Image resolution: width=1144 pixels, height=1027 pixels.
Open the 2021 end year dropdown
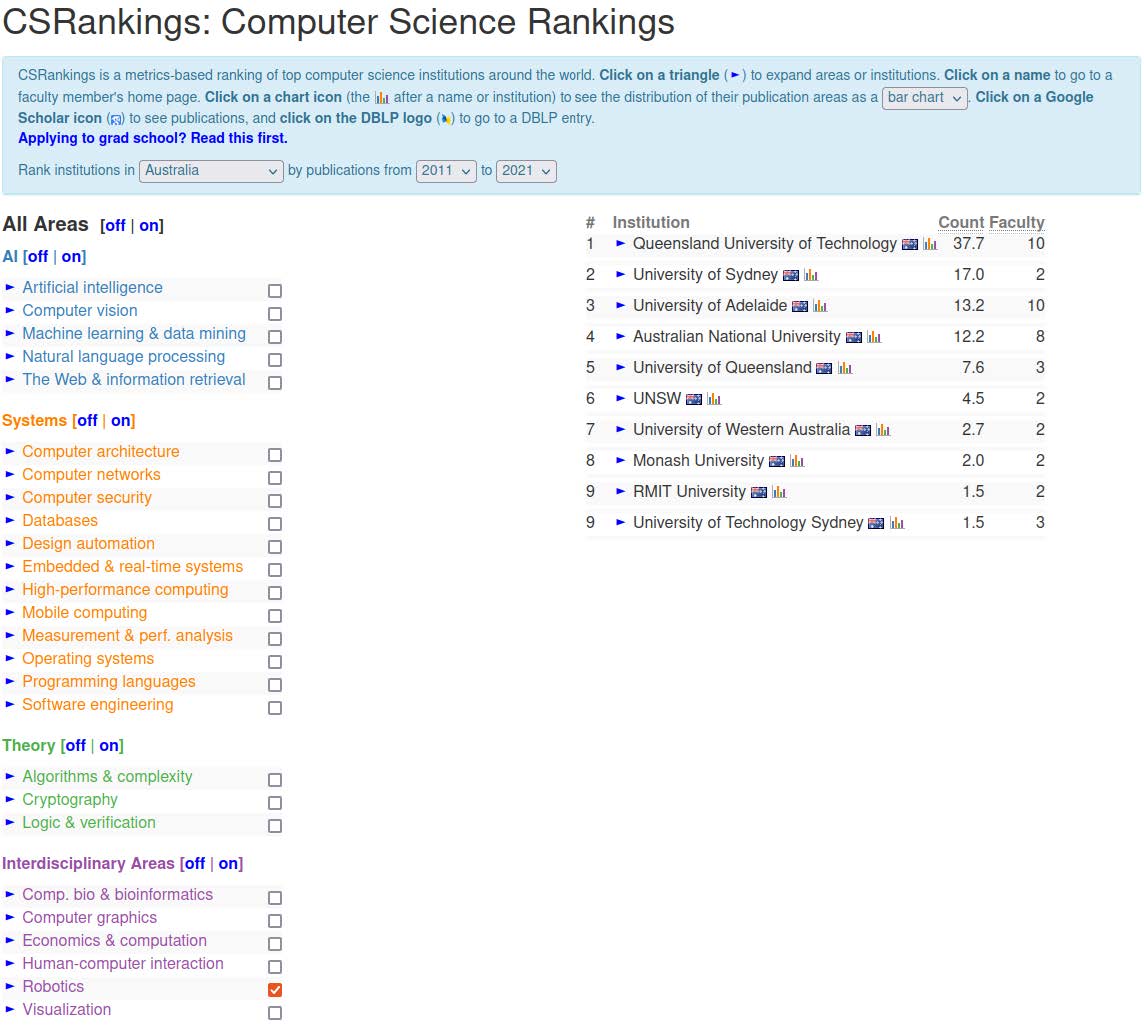coord(526,171)
